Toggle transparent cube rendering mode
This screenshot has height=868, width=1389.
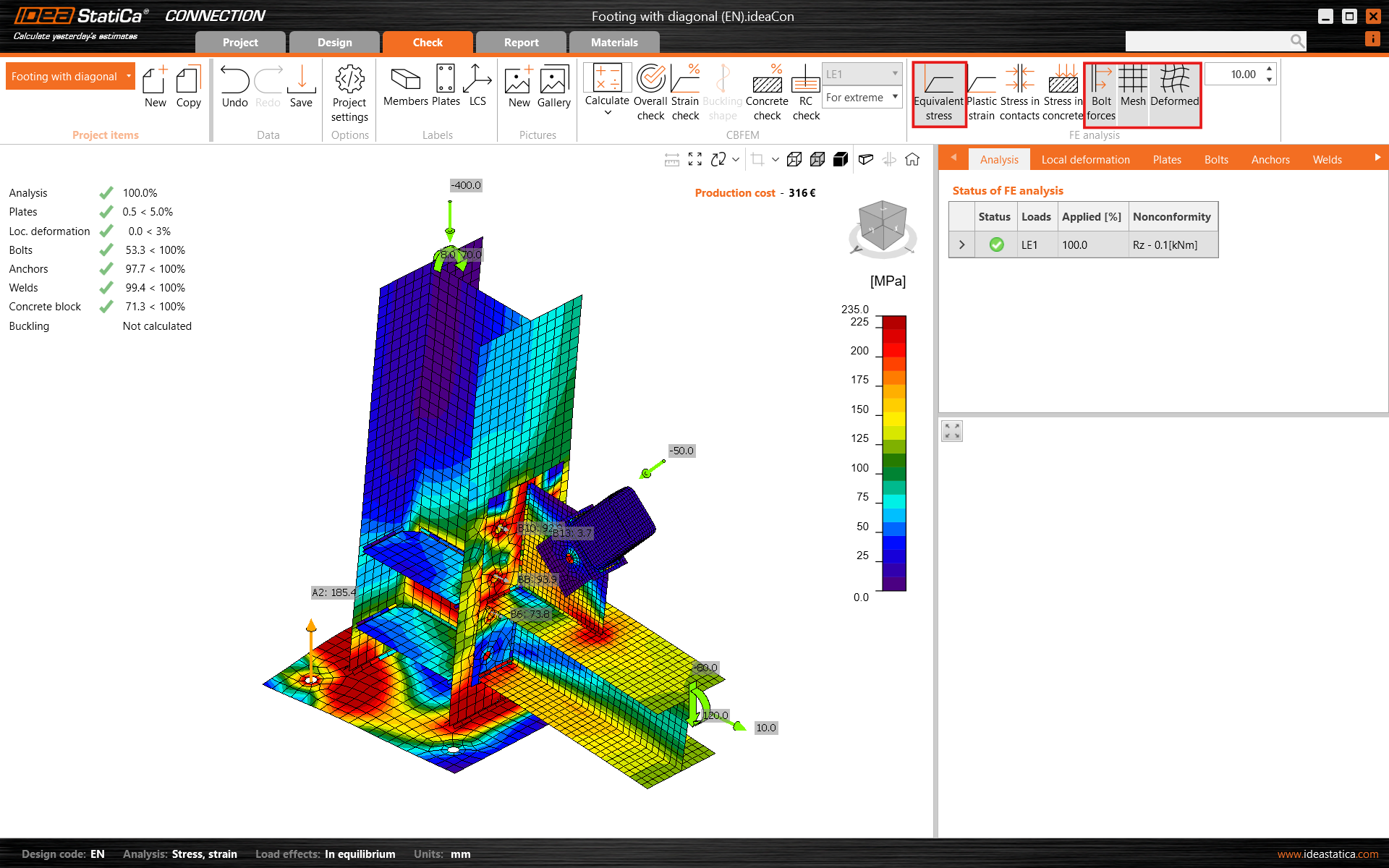817,159
